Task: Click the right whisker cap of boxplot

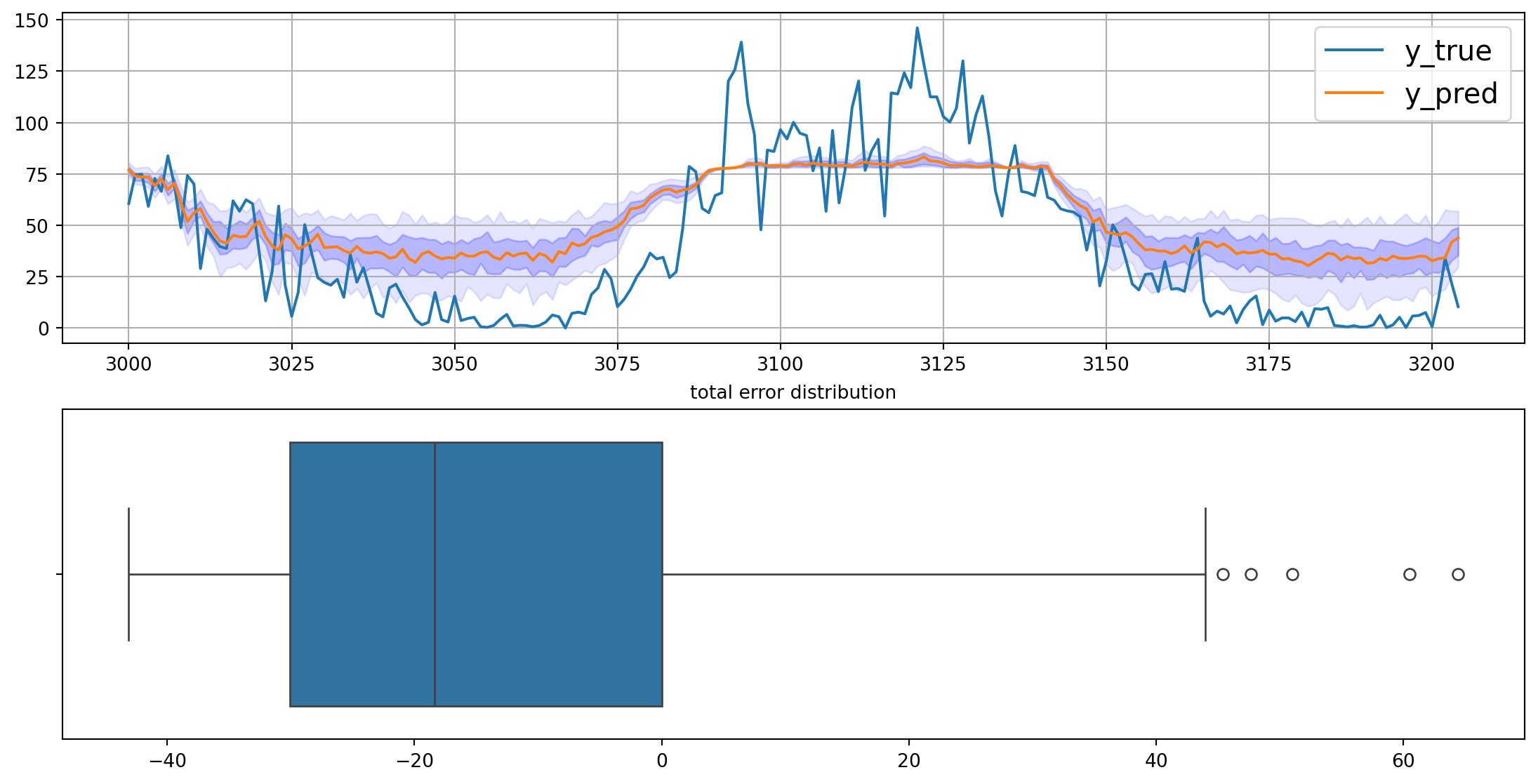Action: pyautogui.click(x=1205, y=574)
